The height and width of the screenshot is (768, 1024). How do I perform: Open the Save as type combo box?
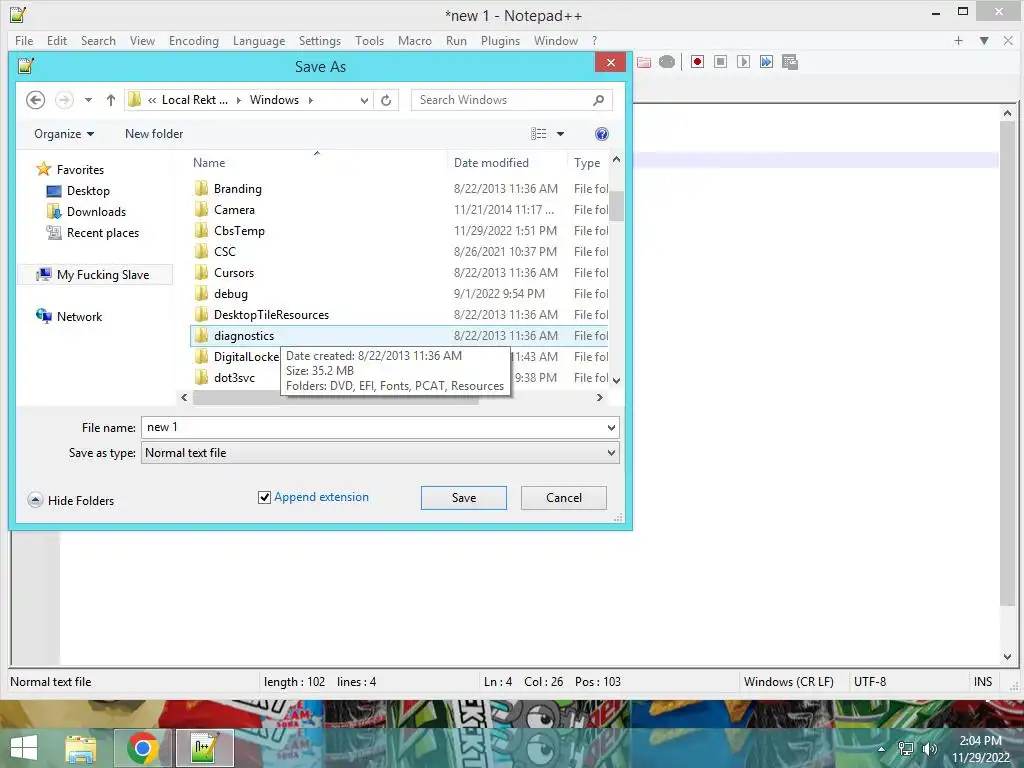click(x=380, y=453)
